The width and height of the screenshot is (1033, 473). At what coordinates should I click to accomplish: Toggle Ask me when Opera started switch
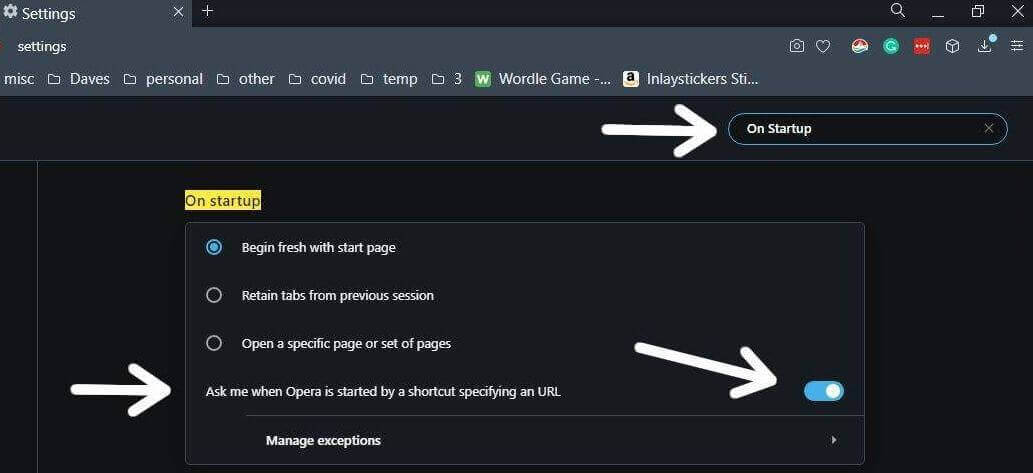point(824,391)
